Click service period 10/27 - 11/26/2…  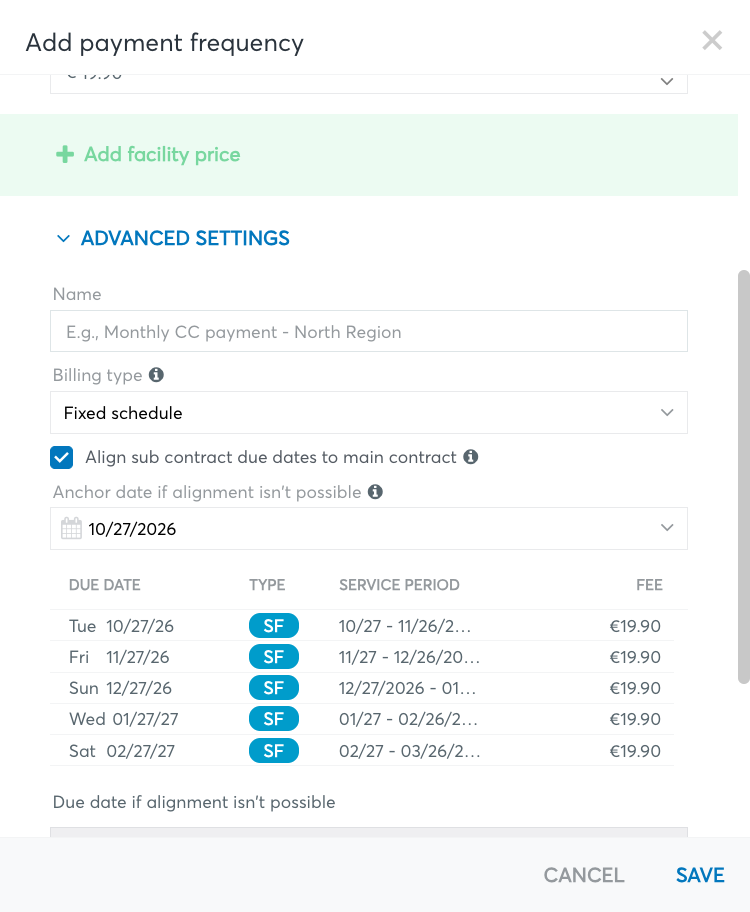pyautogui.click(x=405, y=626)
